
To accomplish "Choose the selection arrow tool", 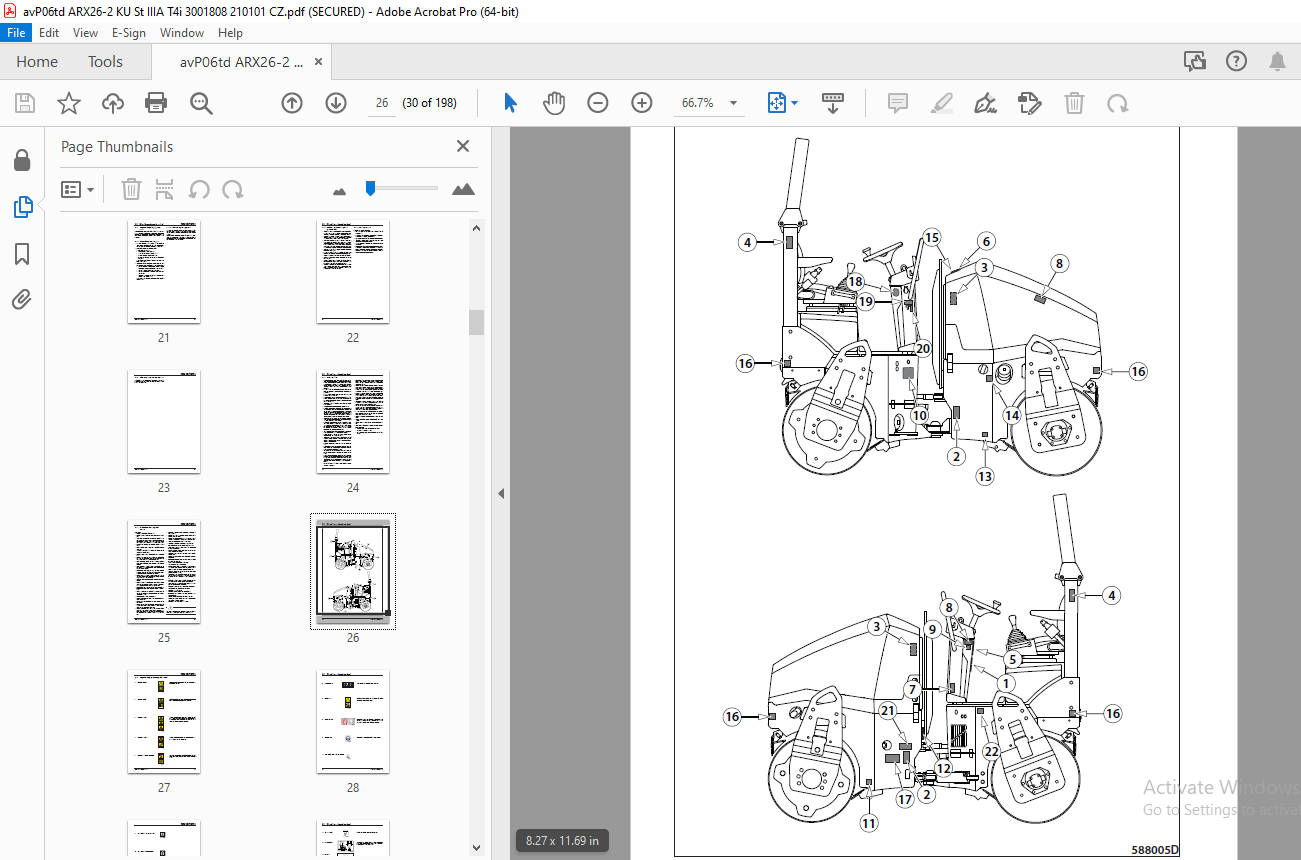I will pos(510,103).
